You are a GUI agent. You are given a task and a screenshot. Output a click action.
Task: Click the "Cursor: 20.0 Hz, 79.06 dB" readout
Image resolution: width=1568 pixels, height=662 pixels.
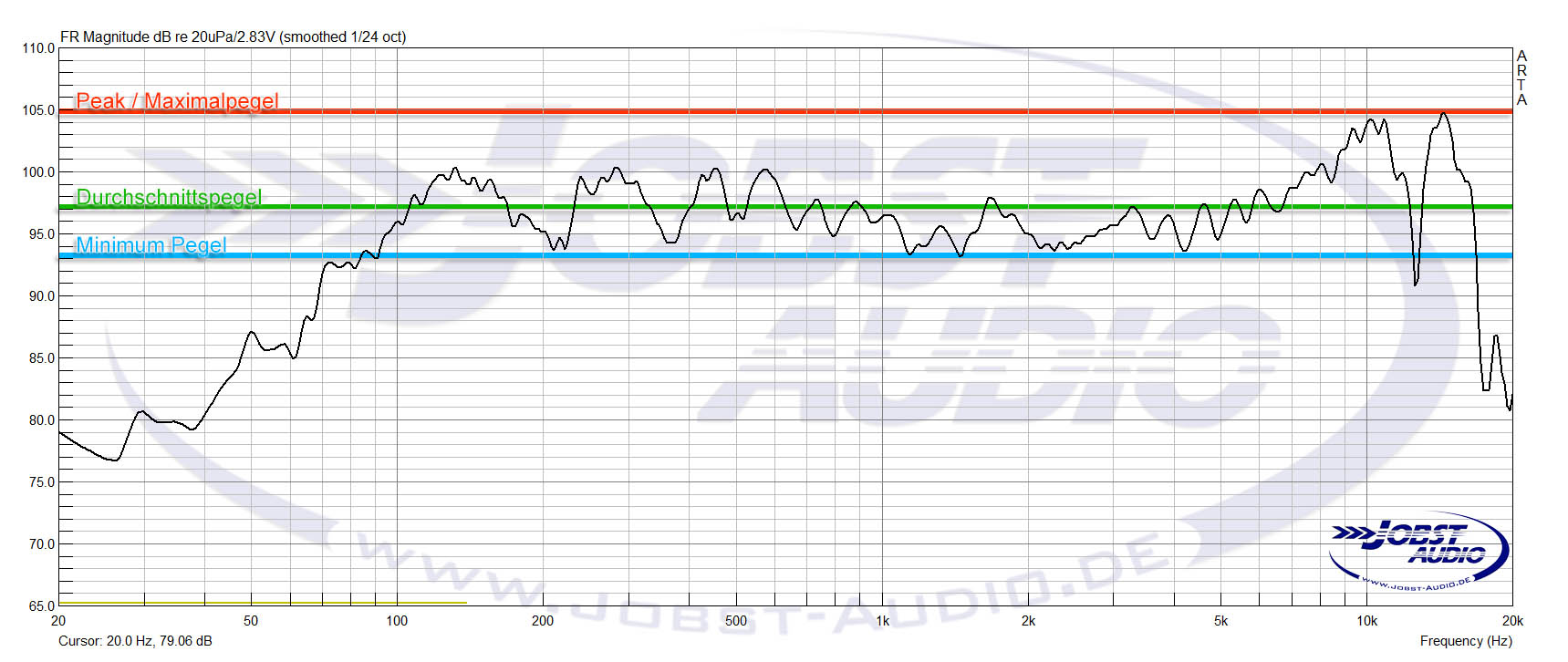[x=135, y=641]
